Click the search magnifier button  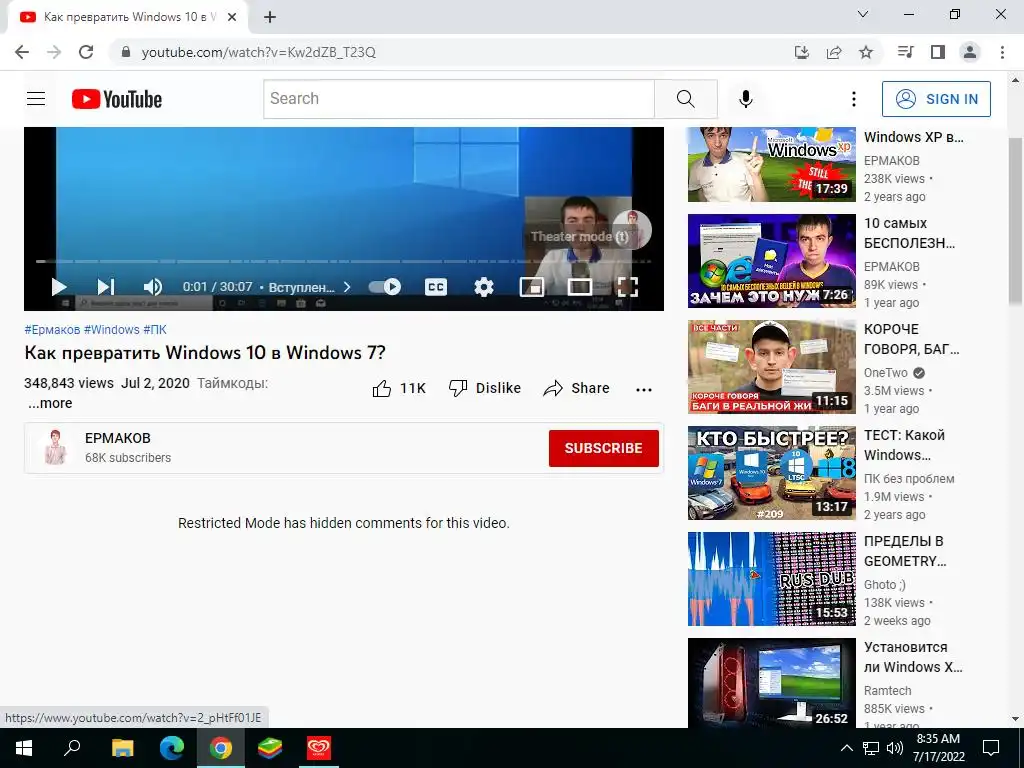(x=686, y=99)
